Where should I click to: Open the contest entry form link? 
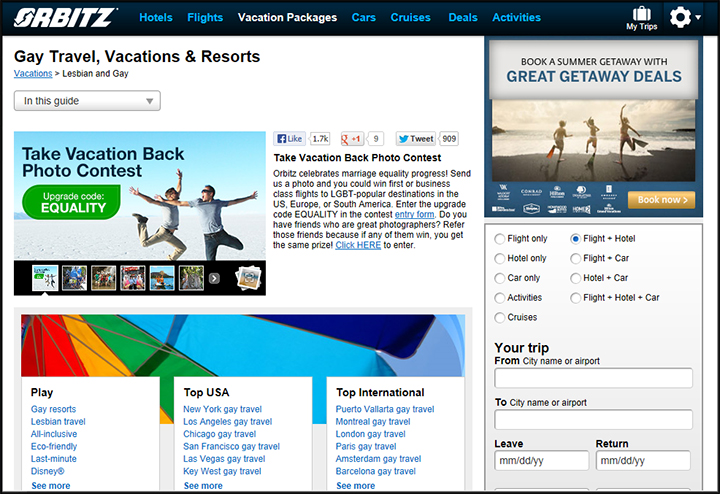[x=414, y=214]
